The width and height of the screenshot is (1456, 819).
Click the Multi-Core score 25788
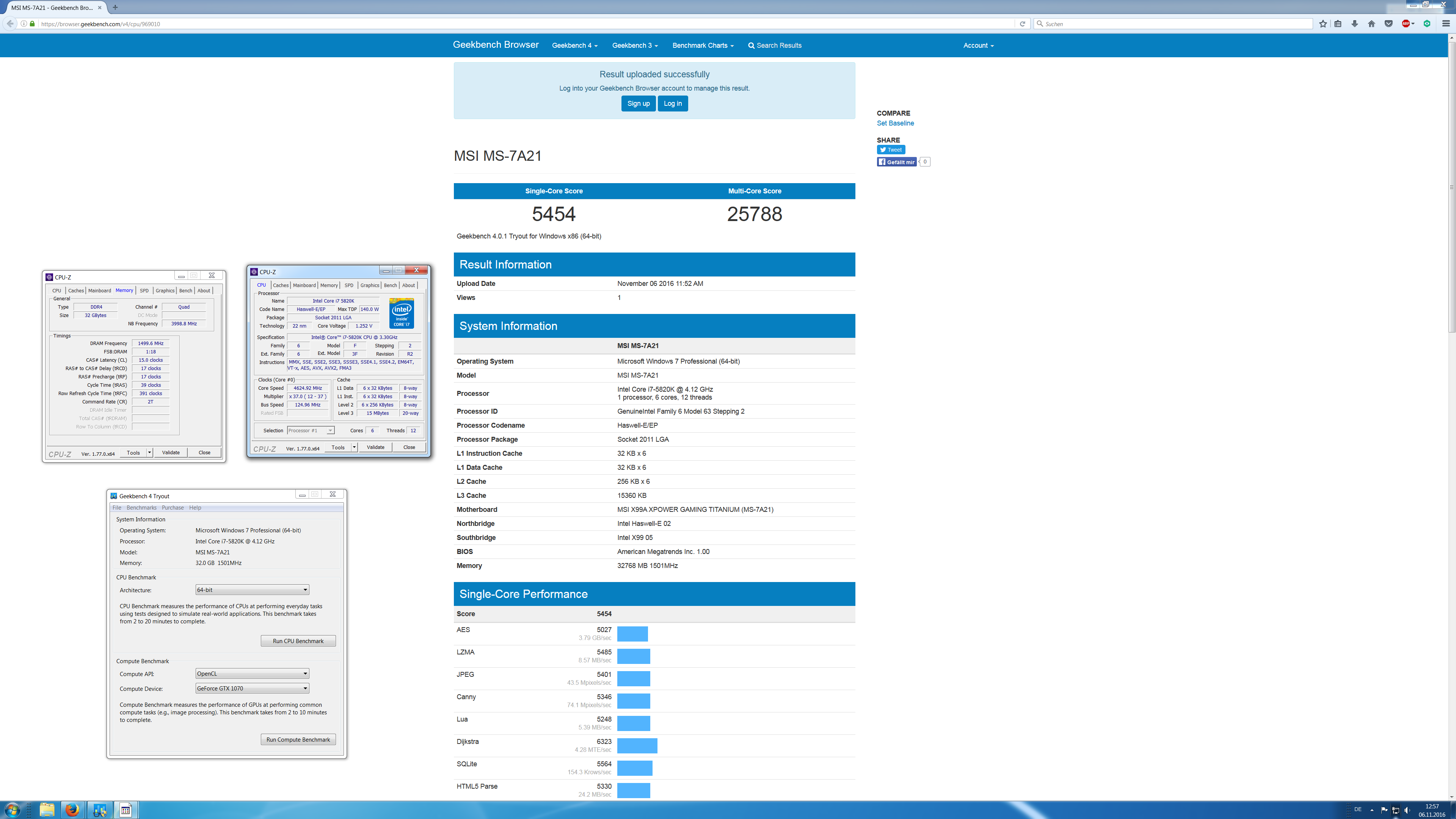tap(755, 214)
